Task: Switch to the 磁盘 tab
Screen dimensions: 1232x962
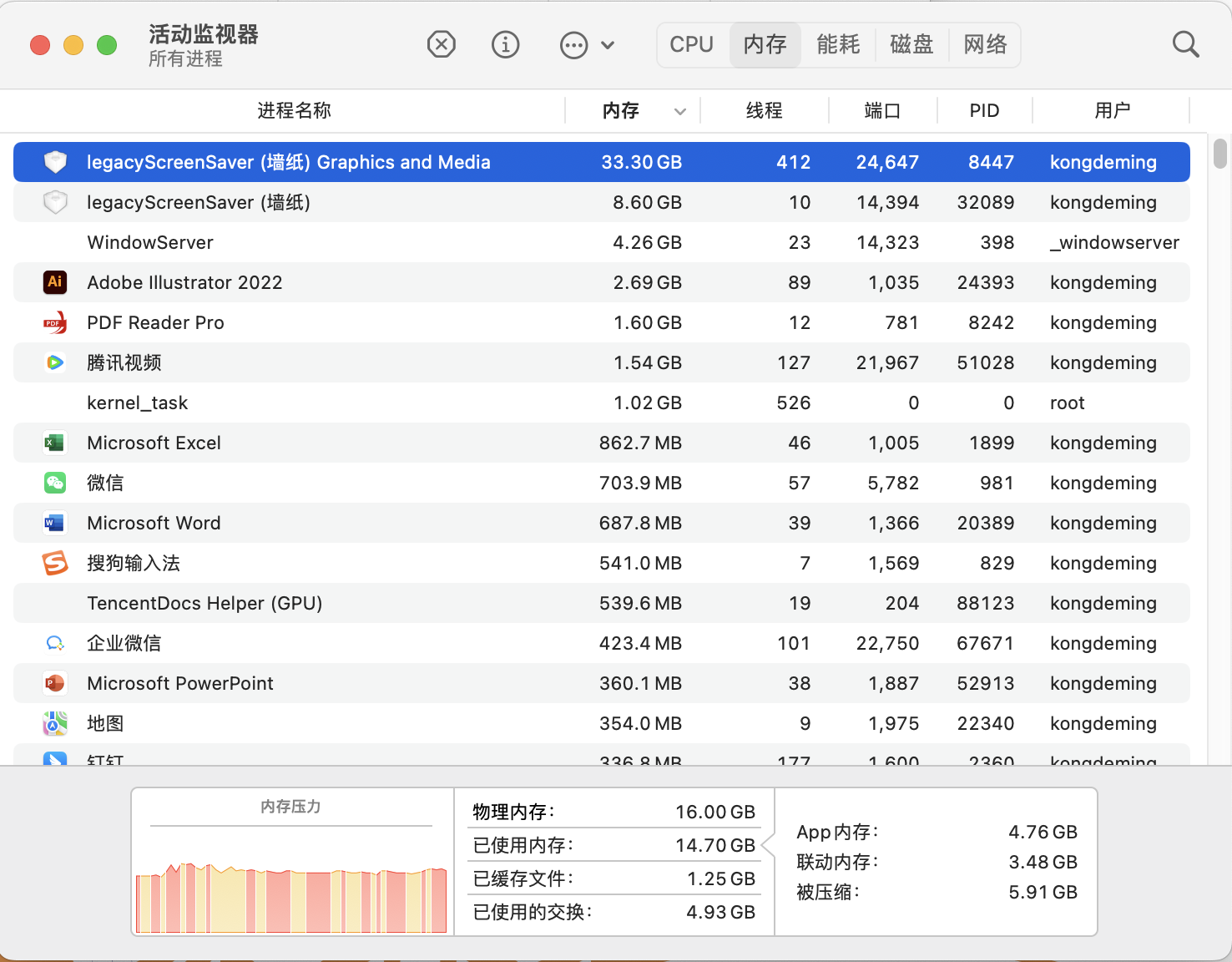Action: pos(911,44)
